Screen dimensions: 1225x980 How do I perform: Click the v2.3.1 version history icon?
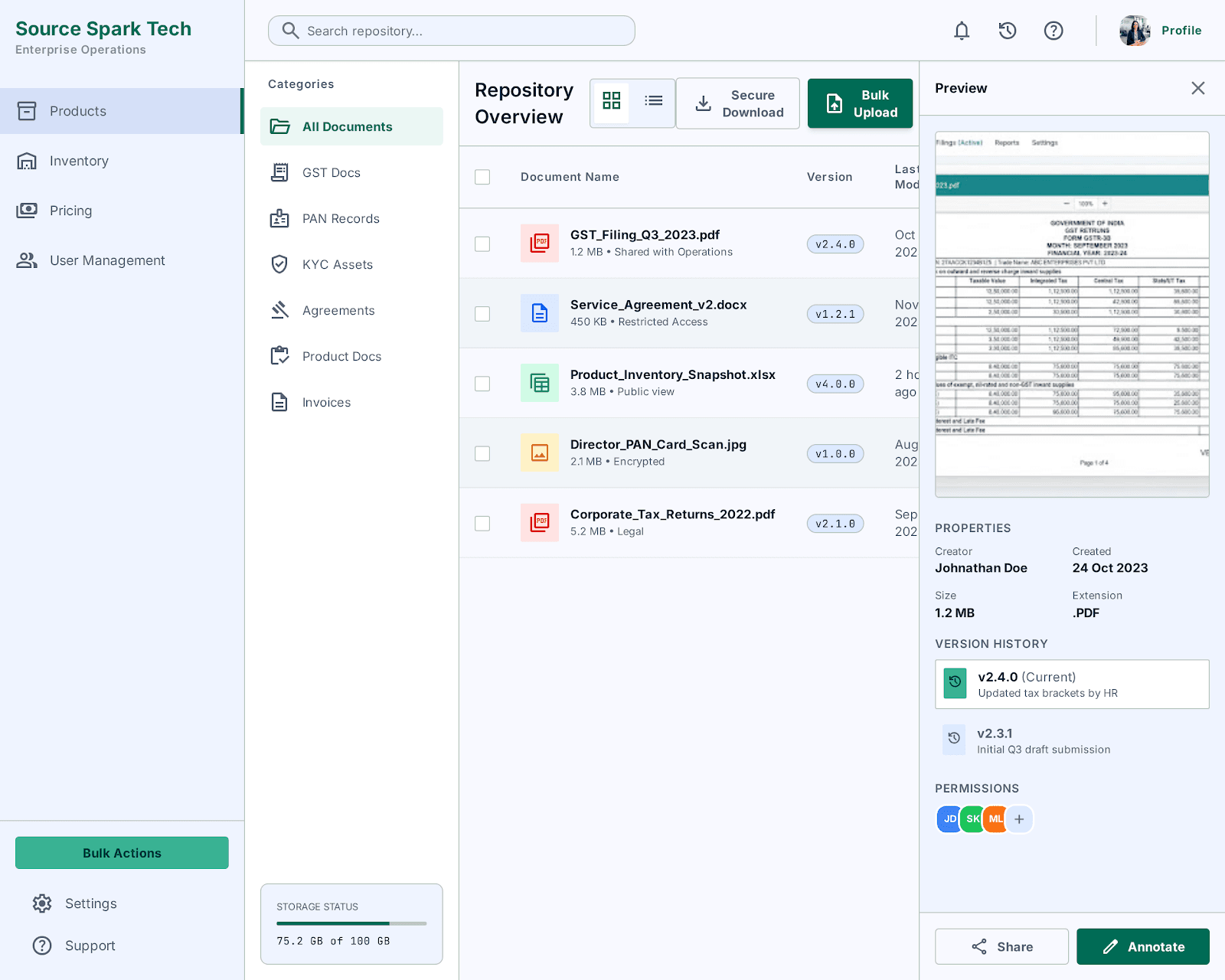coord(954,740)
